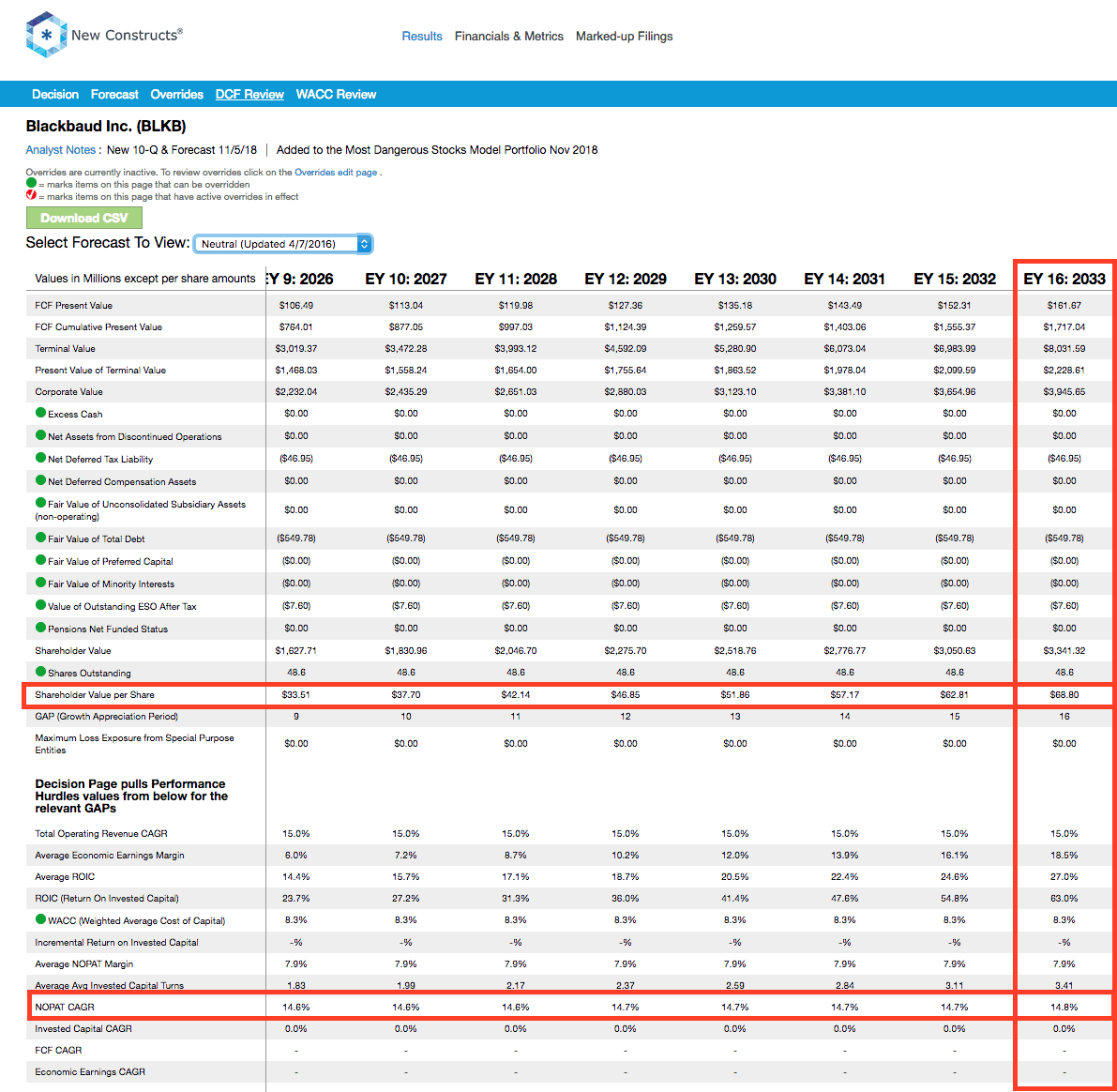
Task: Click the green legend dot for overridable items
Action: [31, 183]
